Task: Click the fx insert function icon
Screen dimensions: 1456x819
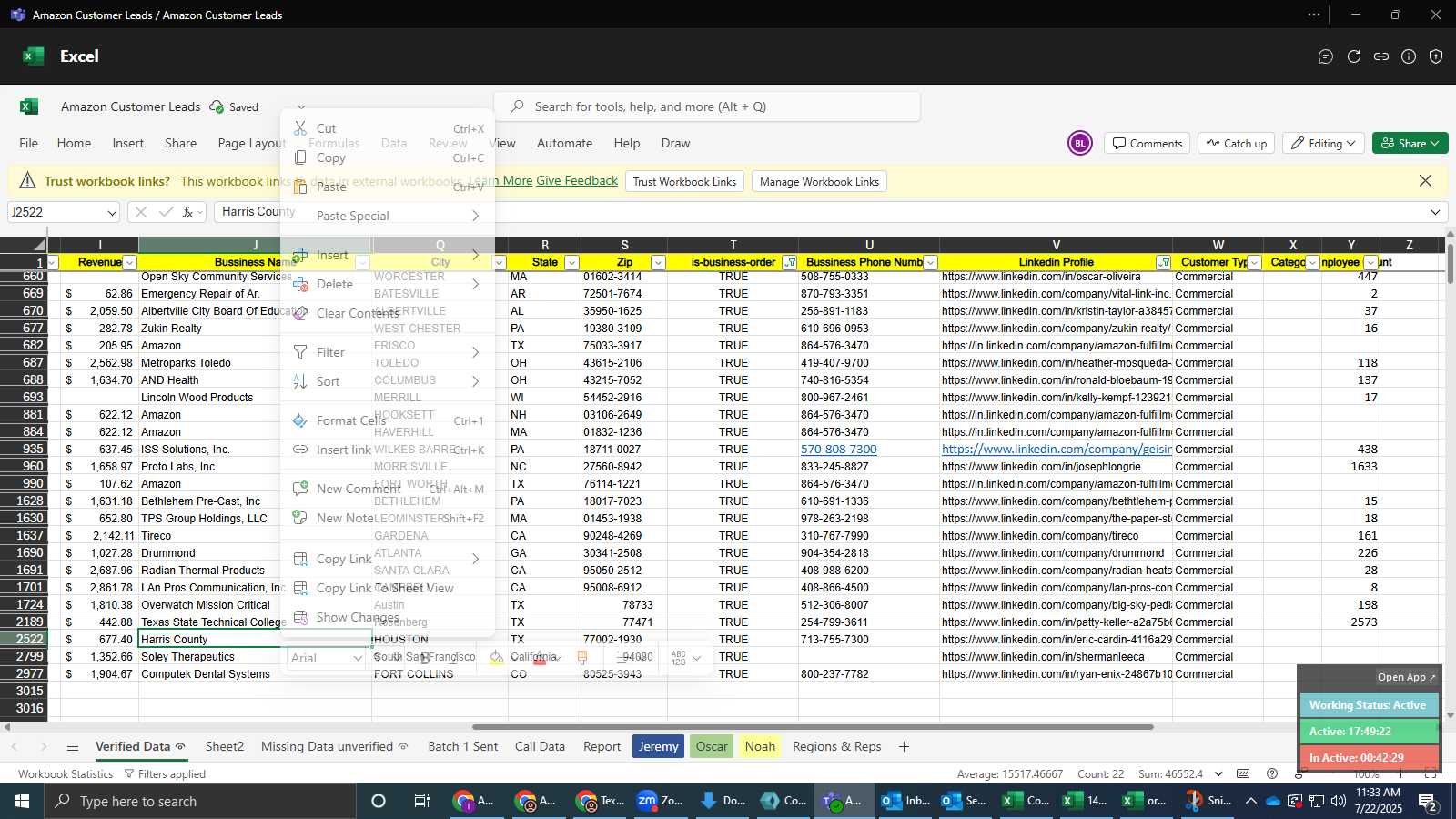Action: (187, 212)
